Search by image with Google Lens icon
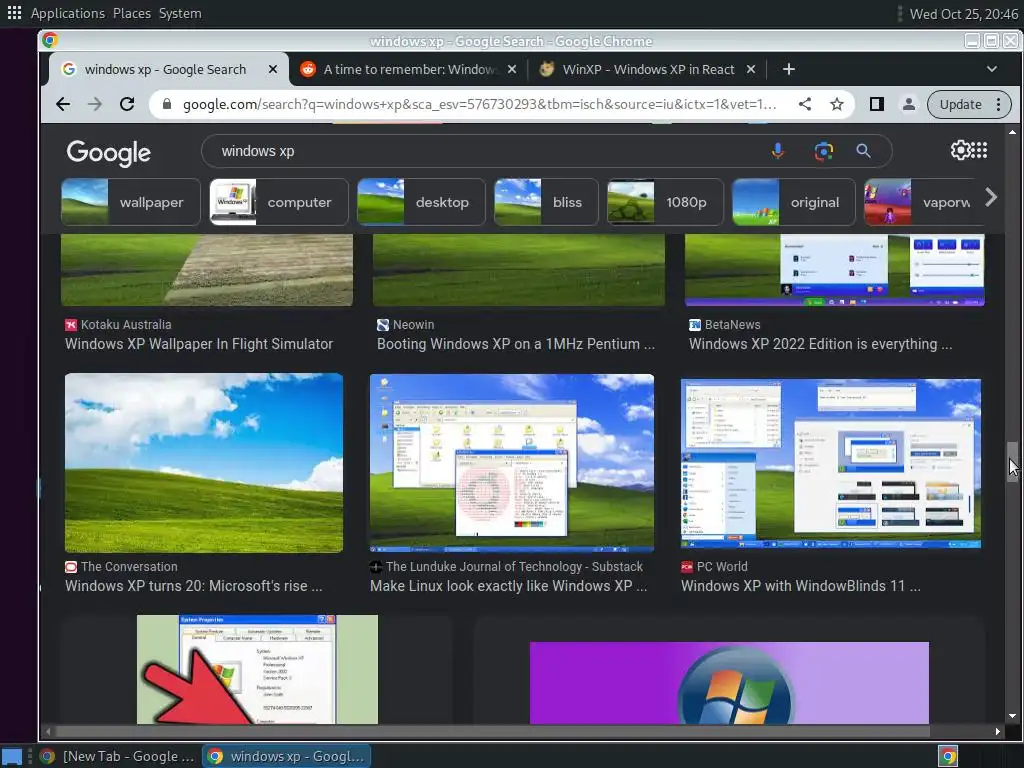The width and height of the screenshot is (1024, 768). click(x=824, y=152)
